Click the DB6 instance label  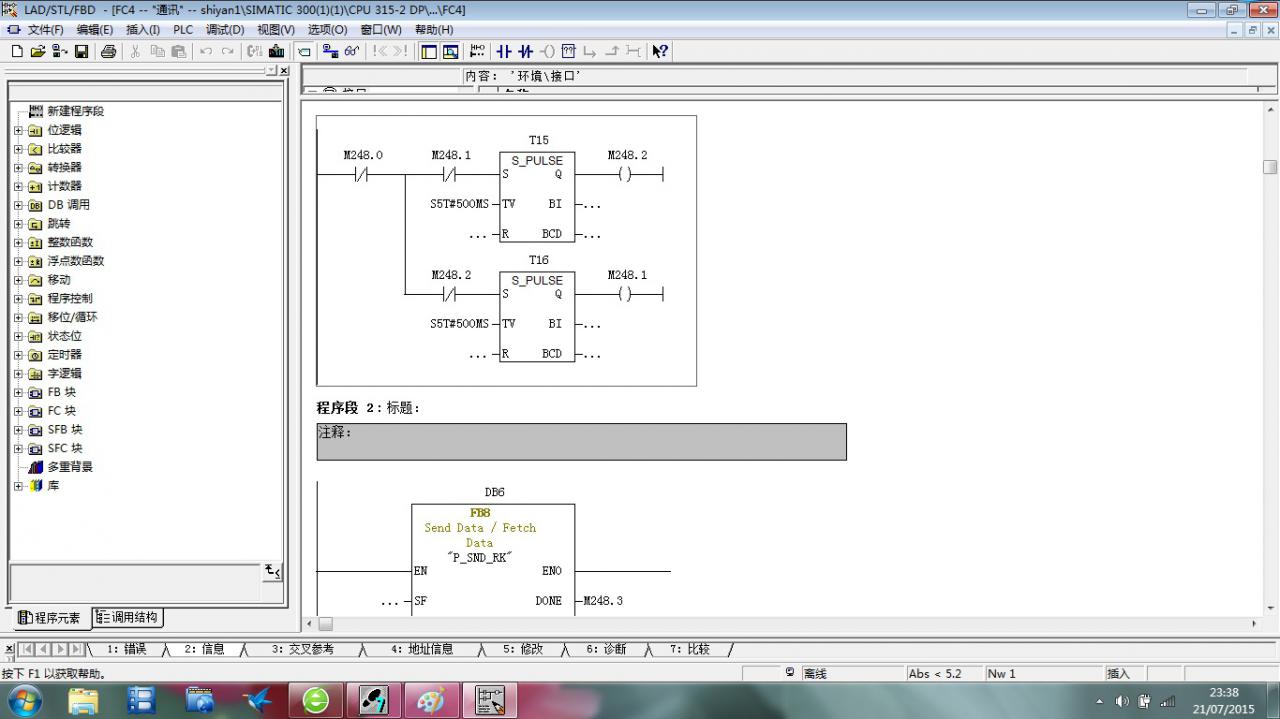[x=494, y=492]
